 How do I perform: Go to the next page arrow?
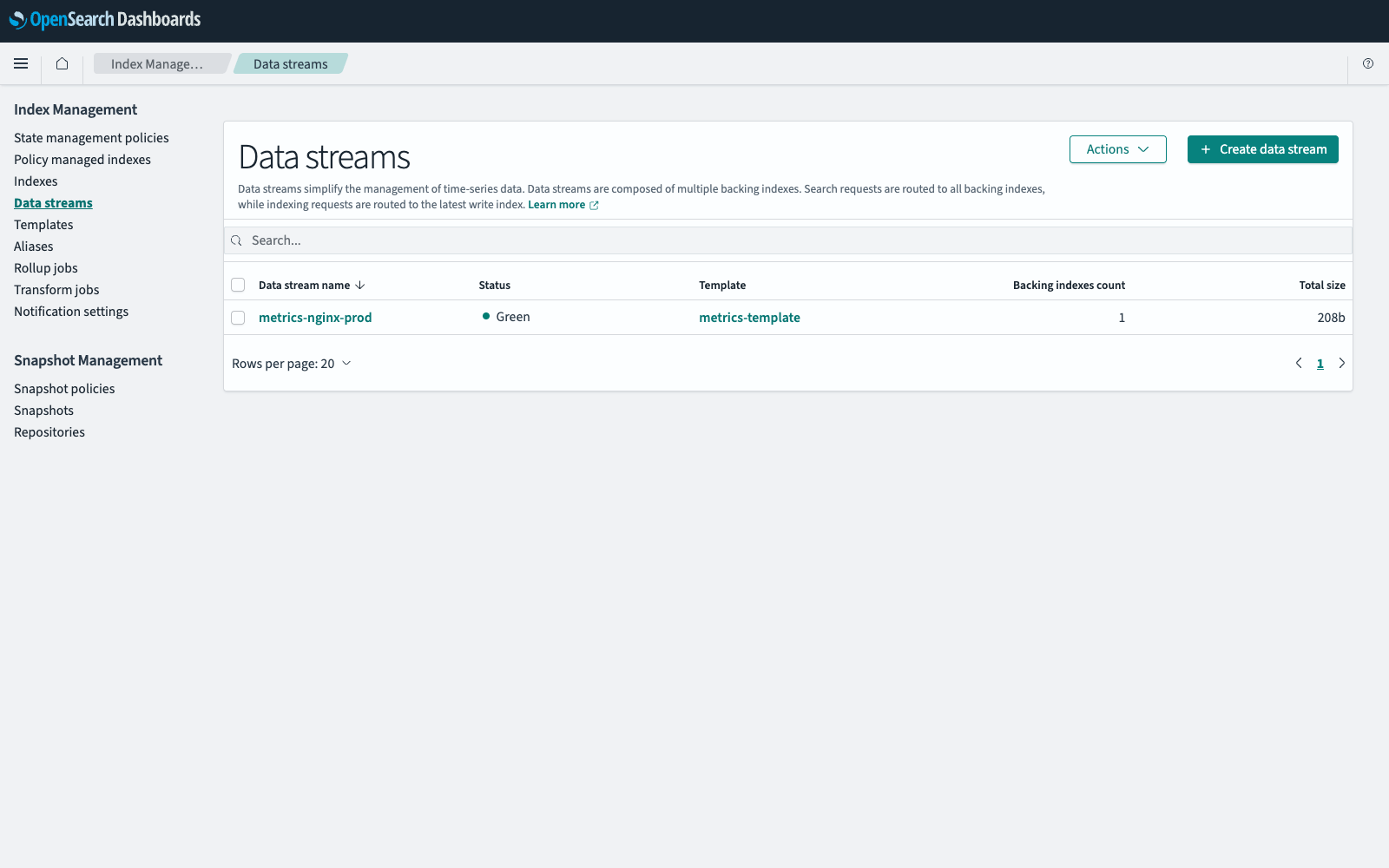tap(1341, 363)
